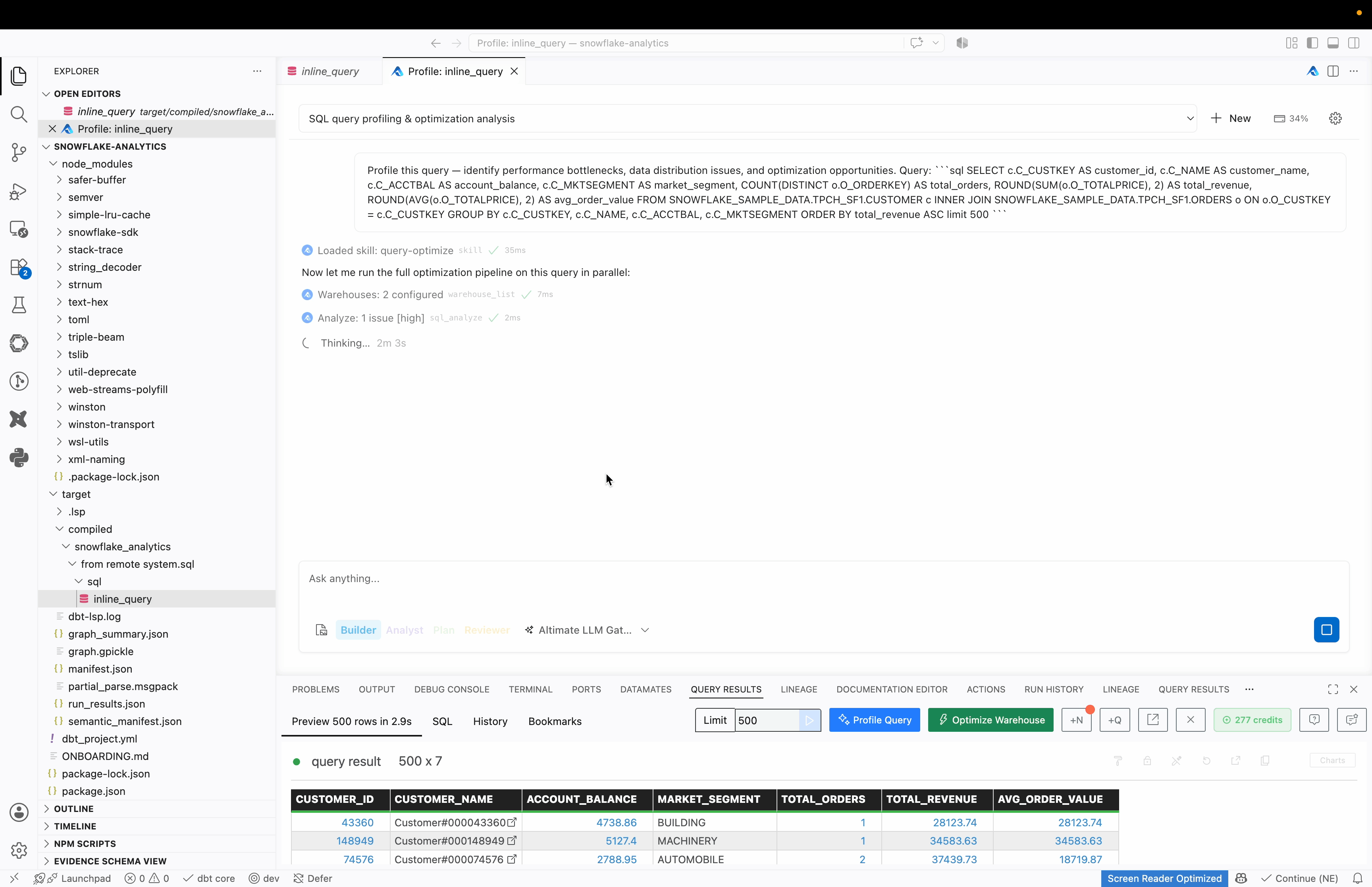
Task: Toggle Screen Reader Optimized status item
Action: (1164, 878)
